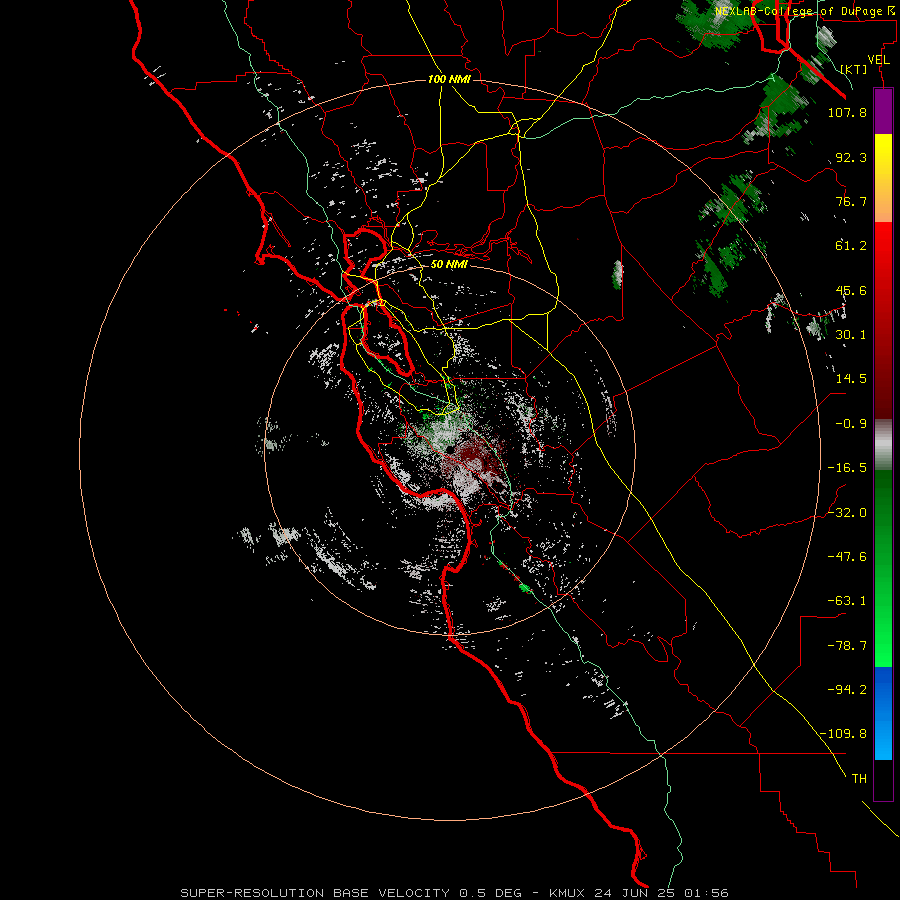Image resolution: width=900 pixels, height=900 pixels.
Task: Click the 14.5 velocity scale value
Action: pos(851,379)
